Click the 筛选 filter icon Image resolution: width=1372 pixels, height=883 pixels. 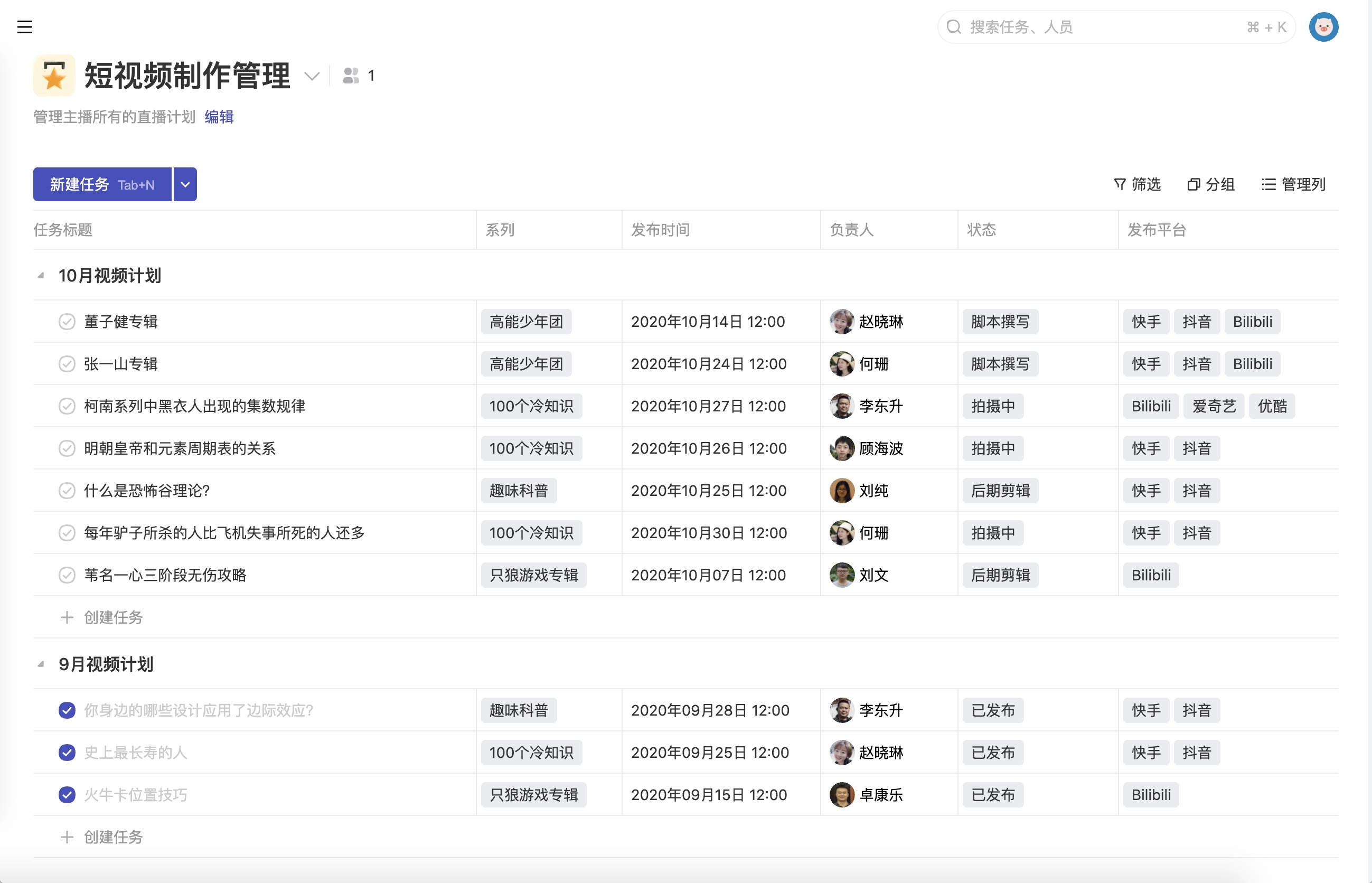[x=1119, y=184]
